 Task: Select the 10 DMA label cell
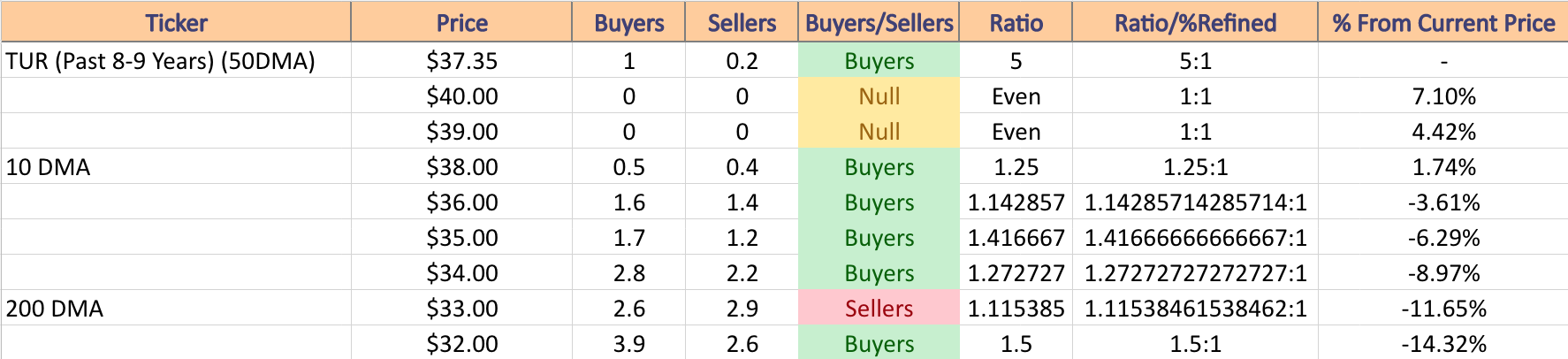pyautogui.click(x=176, y=167)
